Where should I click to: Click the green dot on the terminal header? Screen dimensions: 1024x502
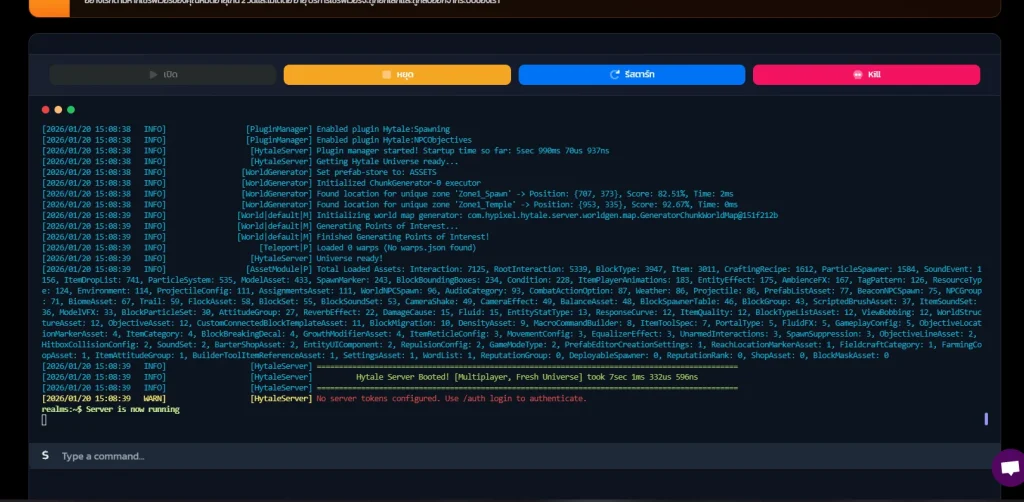click(71, 109)
